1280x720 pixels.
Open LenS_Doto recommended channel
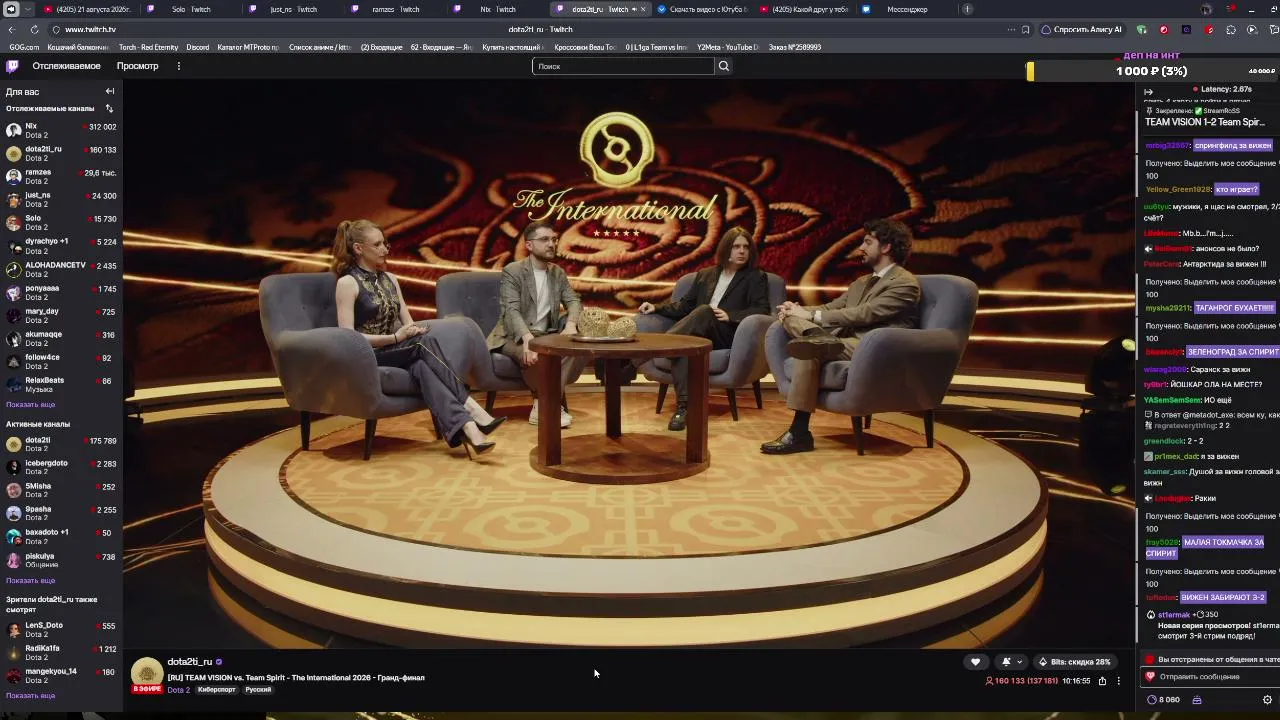pos(61,629)
